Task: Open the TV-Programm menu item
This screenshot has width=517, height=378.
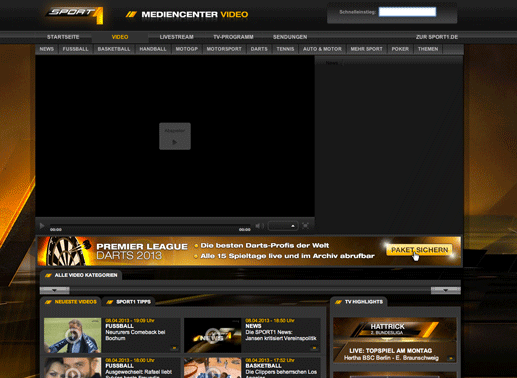Action: (233, 37)
